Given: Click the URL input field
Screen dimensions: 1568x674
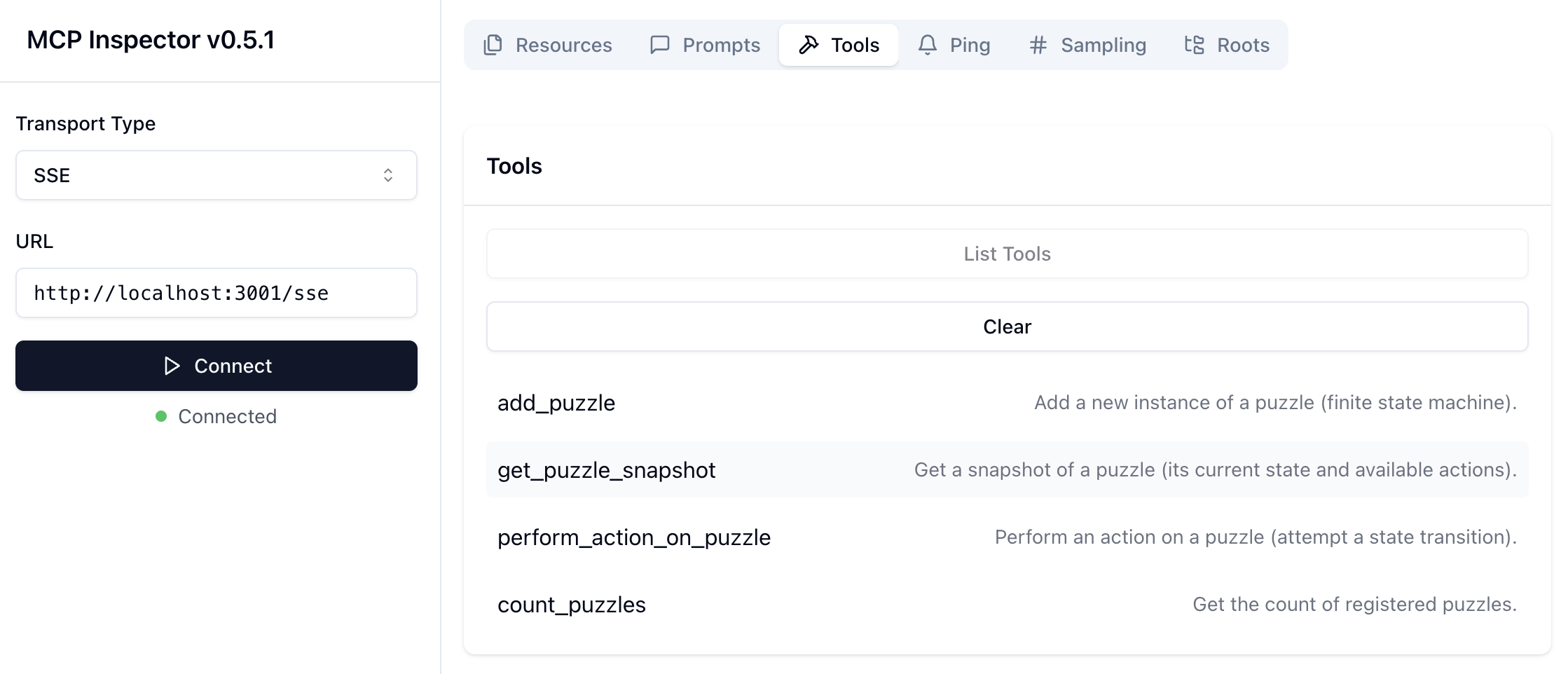Looking at the screenshot, I should (216, 293).
